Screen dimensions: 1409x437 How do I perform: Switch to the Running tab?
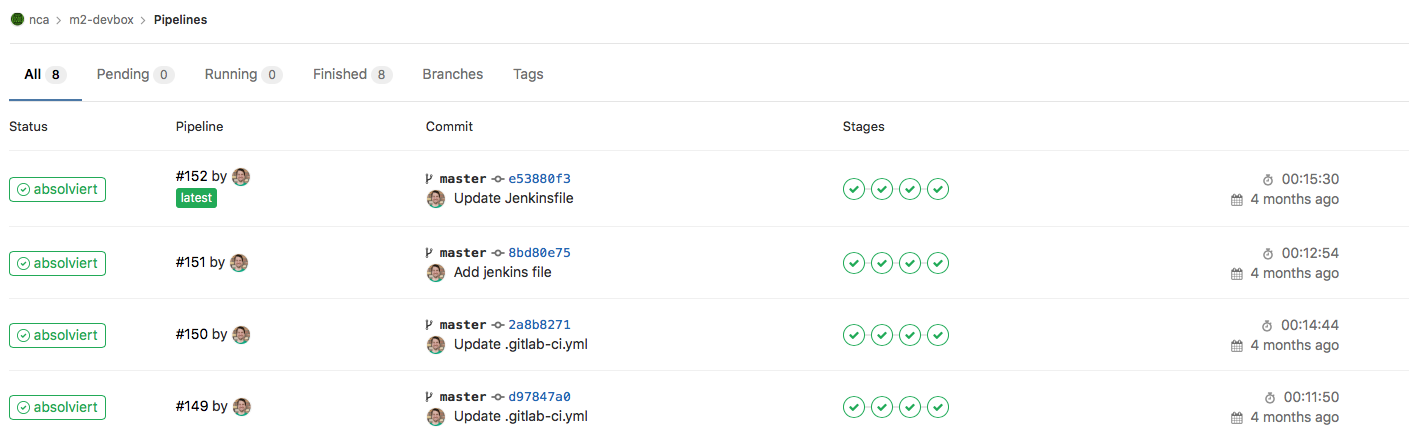(x=242, y=75)
